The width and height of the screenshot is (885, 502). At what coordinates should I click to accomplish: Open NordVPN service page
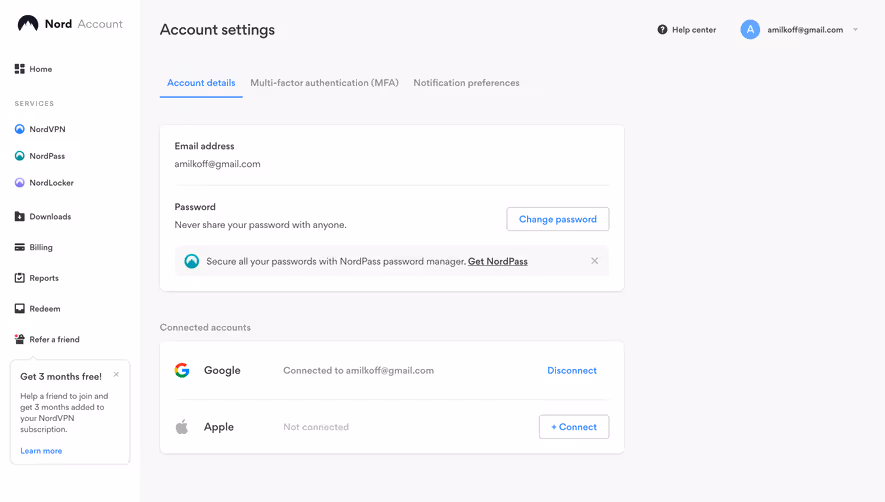47,129
